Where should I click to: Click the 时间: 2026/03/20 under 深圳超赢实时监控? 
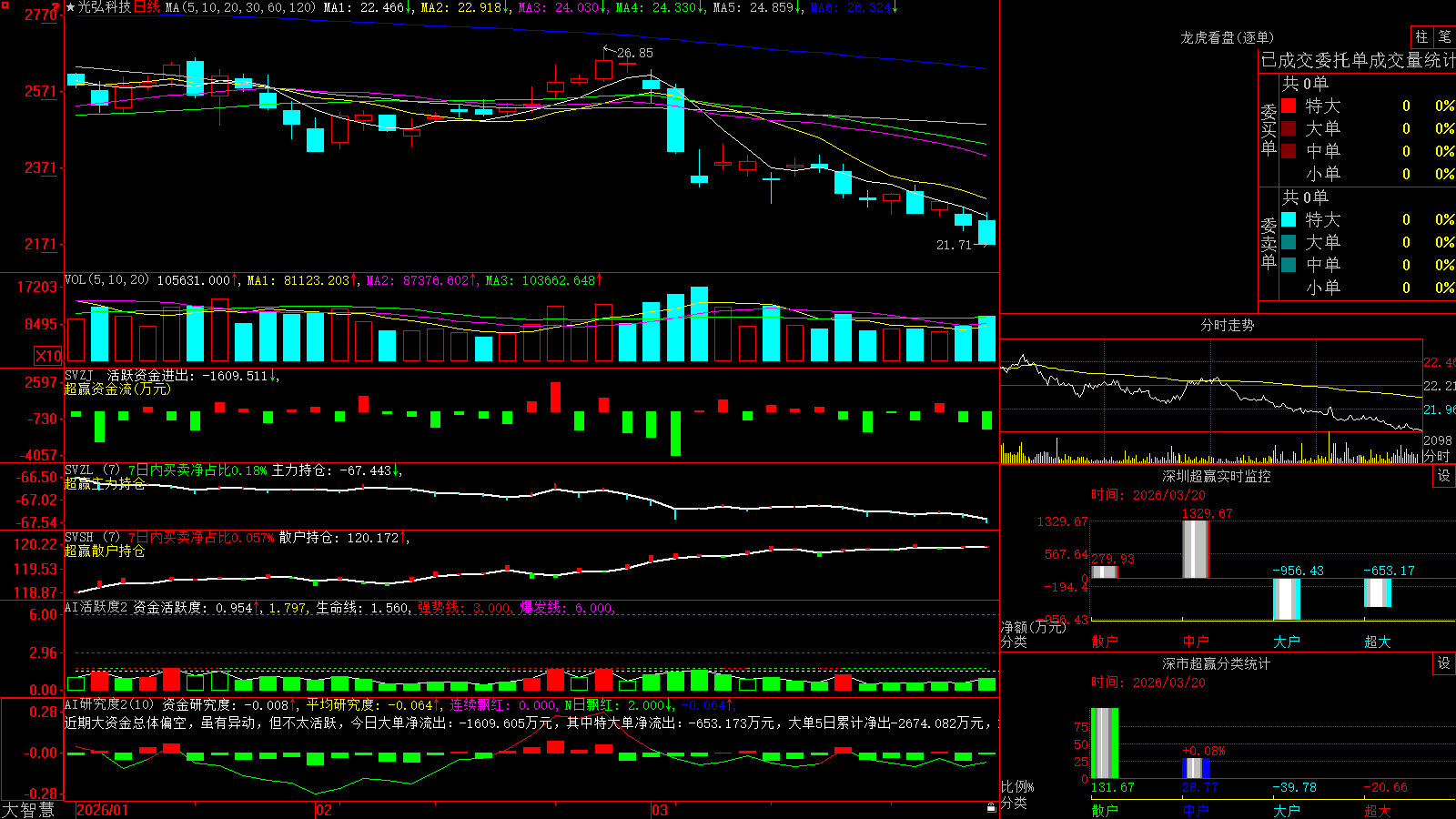tap(1148, 495)
